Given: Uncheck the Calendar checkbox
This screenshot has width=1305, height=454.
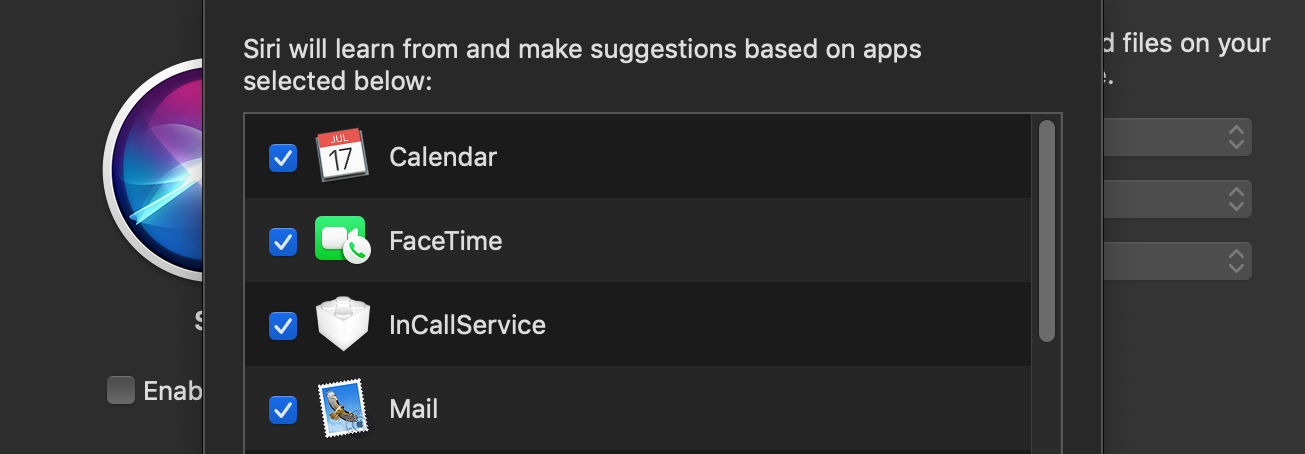Looking at the screenshot, I should click(x=283, y=157).
